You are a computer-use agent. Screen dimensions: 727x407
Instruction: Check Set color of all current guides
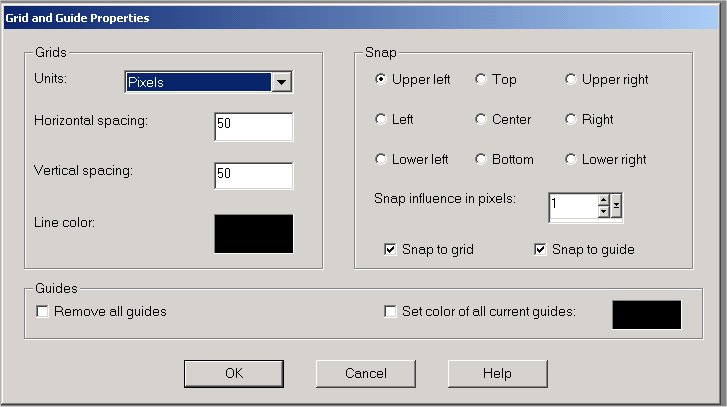click(x=391, y=311)
